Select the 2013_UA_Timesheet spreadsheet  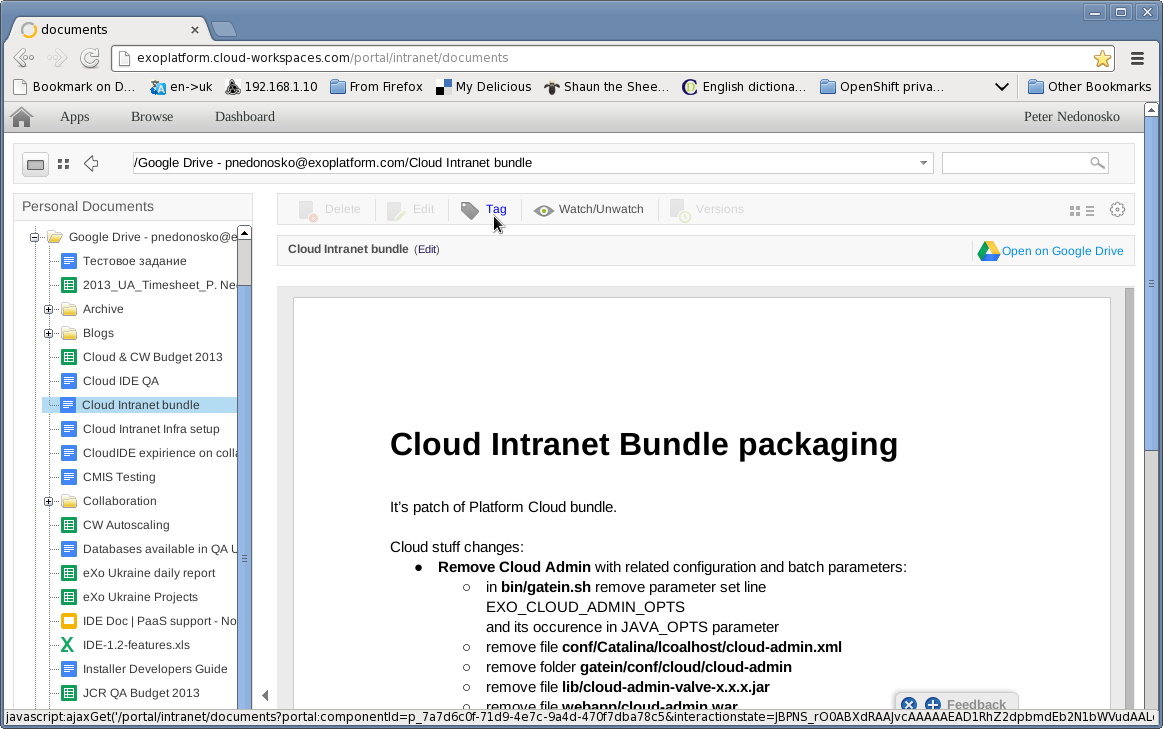point(159,285)
